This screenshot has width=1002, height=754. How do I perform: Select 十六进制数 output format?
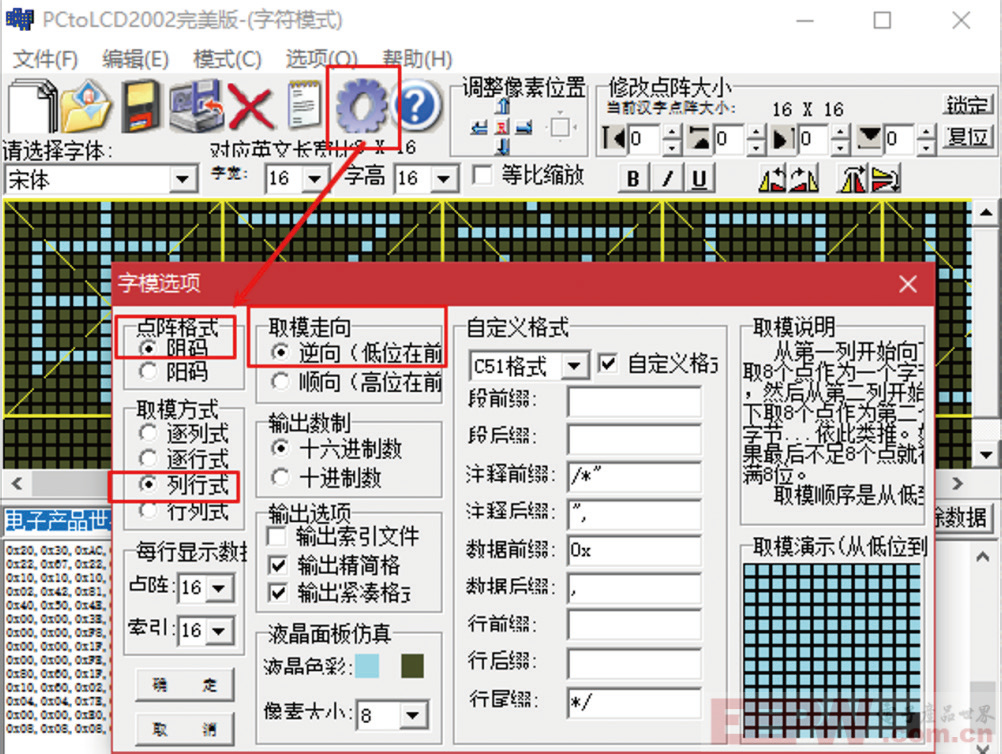[x=280, y=449]
